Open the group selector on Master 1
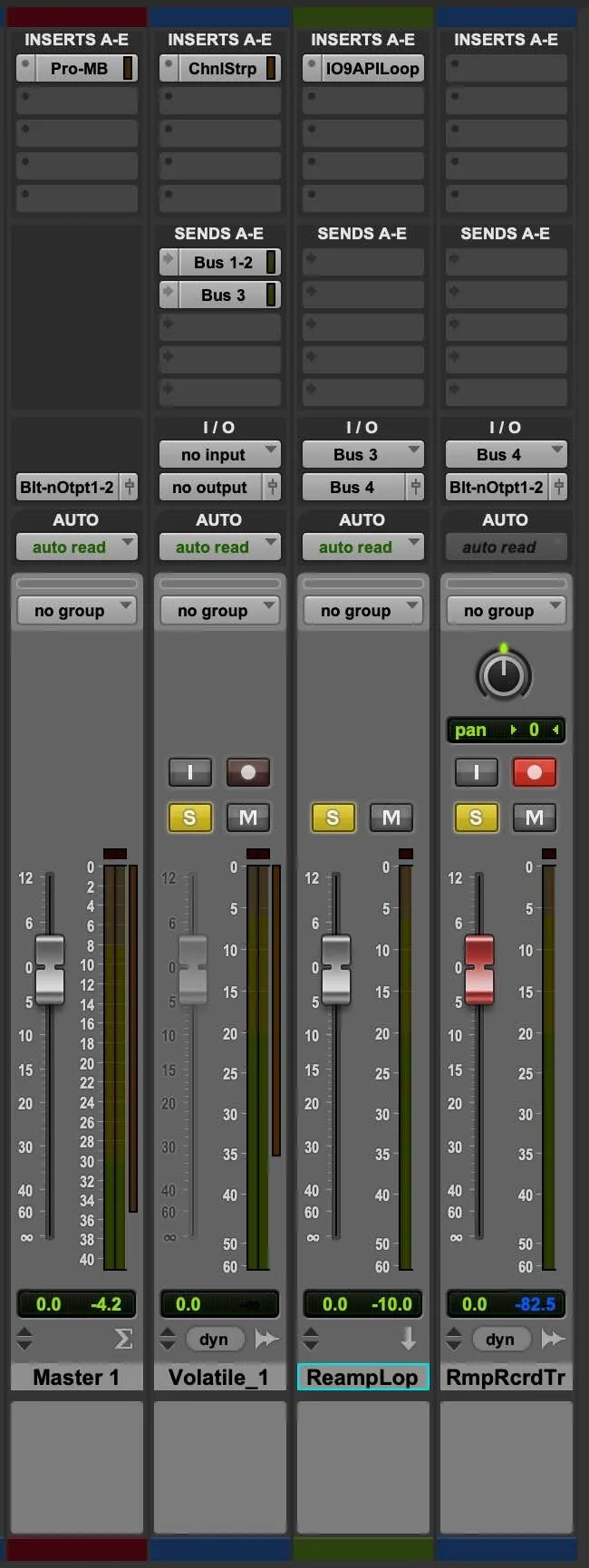The width and height of the screenshot is (589, 1568). tap(76, 610)
